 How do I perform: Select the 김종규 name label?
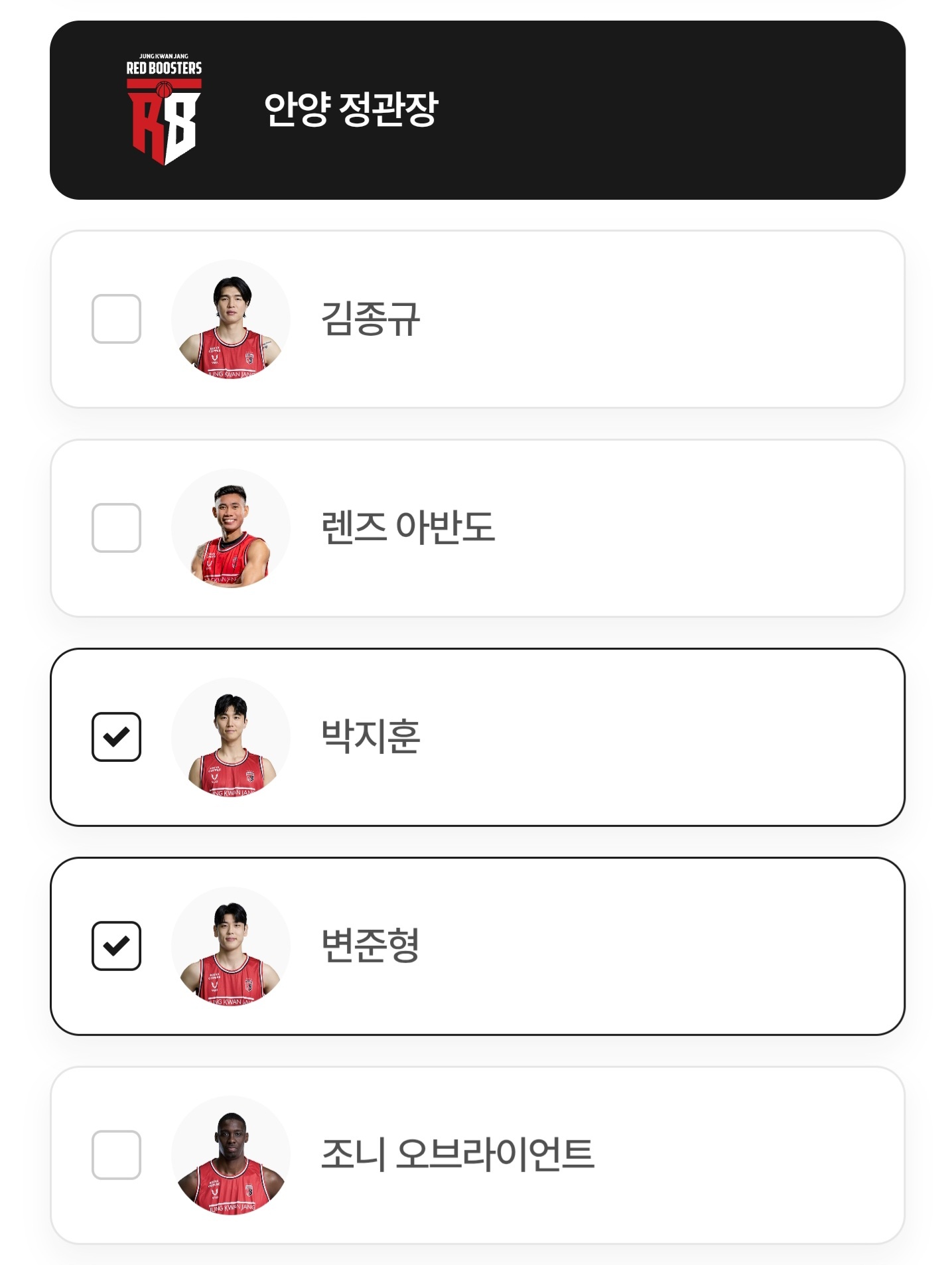click(x=370, y=319)
